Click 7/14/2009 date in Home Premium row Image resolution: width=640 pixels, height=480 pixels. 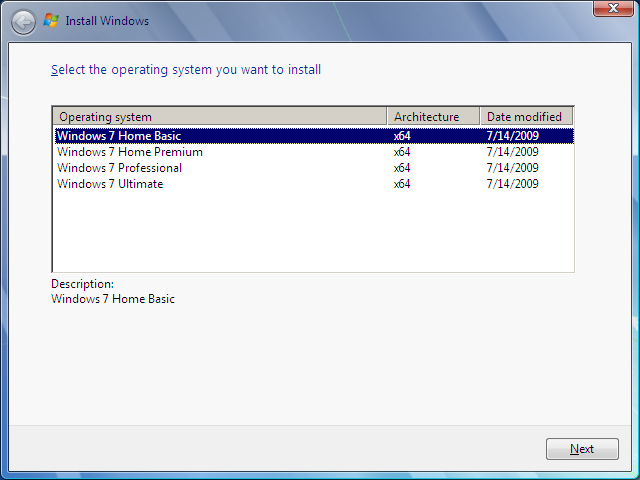click(513, 152)
